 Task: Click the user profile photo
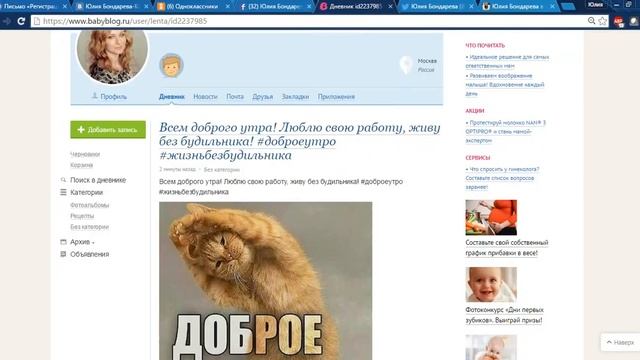[112, 57]
